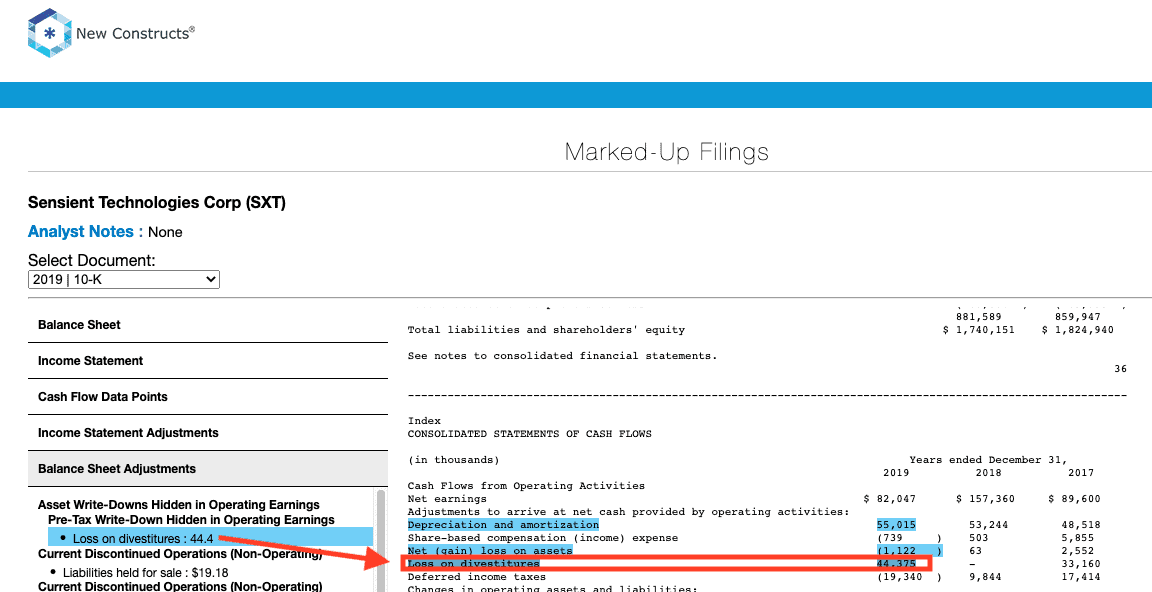This screenshot has width=1152, height=592.
Task: Click 'Net earnings' row label
Action: (447, 499)
